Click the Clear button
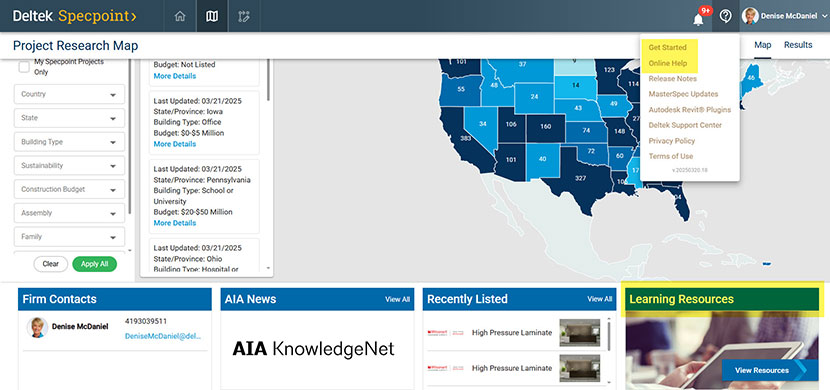The image size is (830, 390). [51, 264]
